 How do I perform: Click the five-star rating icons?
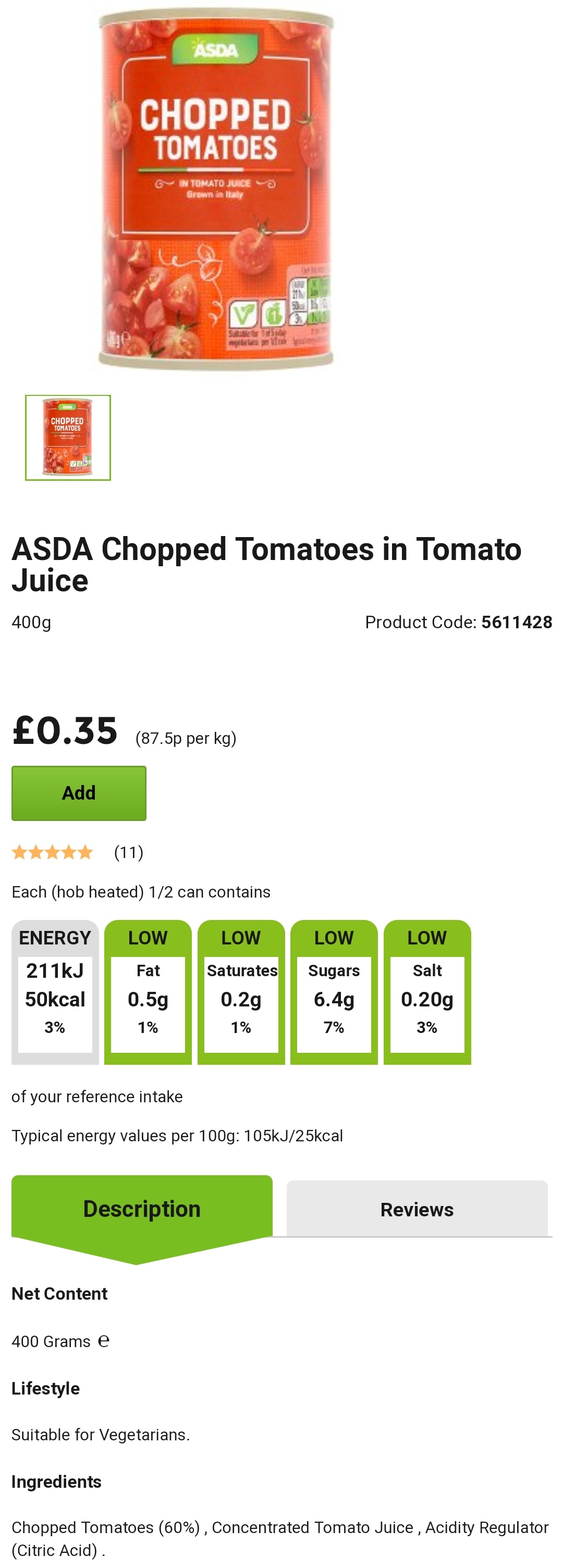53,852
